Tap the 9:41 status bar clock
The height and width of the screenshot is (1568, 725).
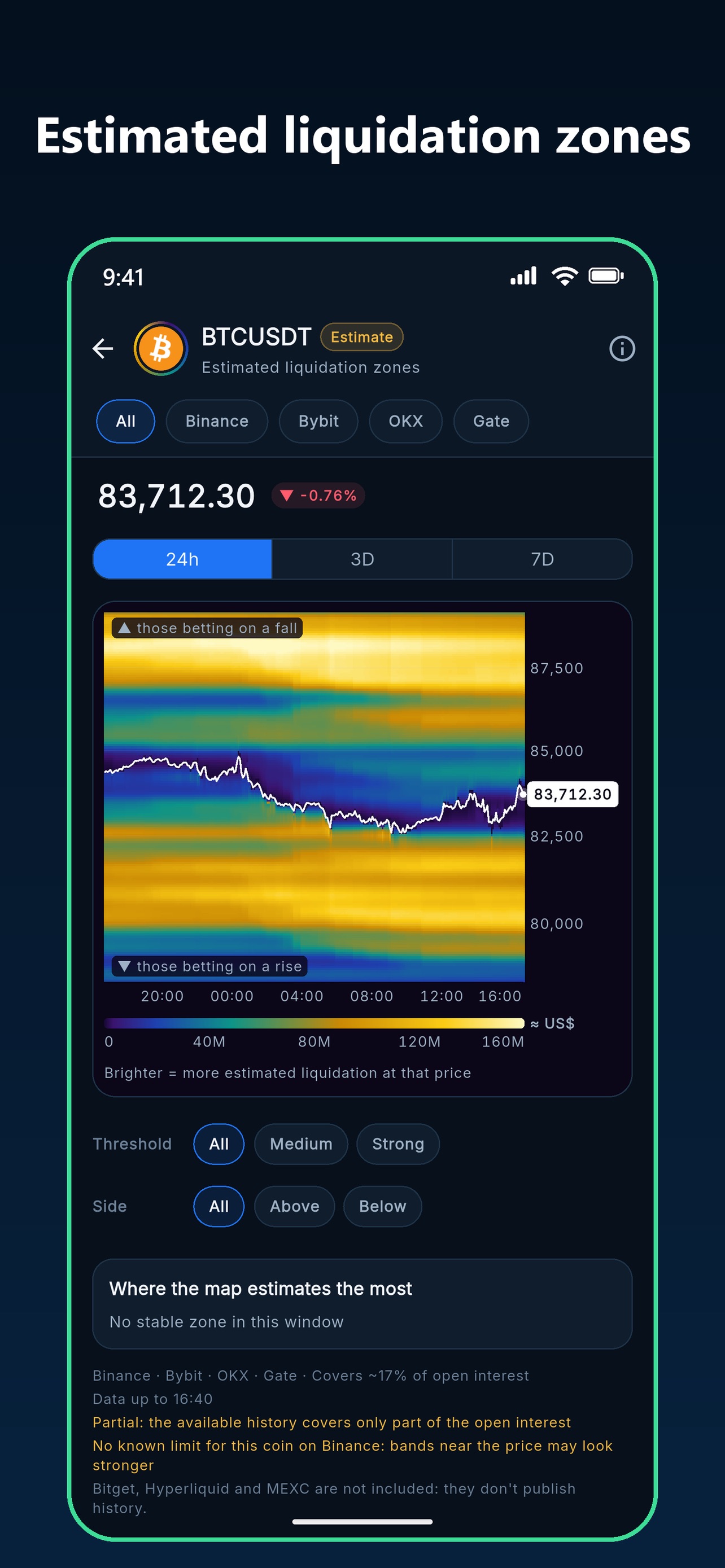pyautogui.click(x=123, y=278)
